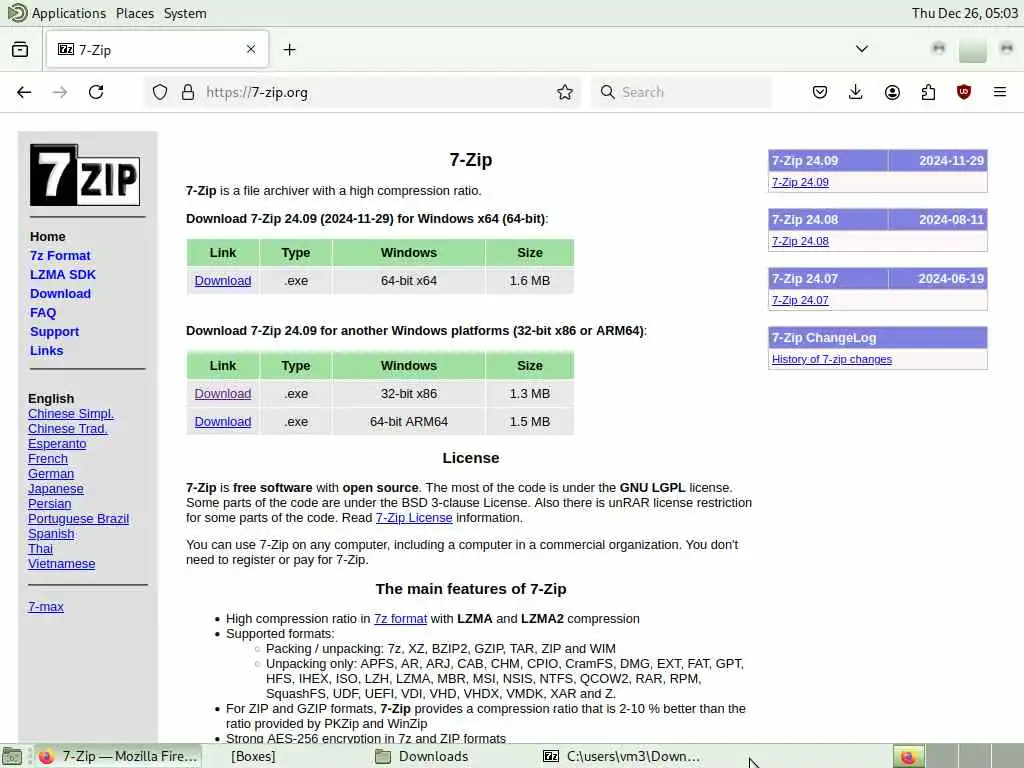Close the 7-Zip tab

(x=251, y=49)
